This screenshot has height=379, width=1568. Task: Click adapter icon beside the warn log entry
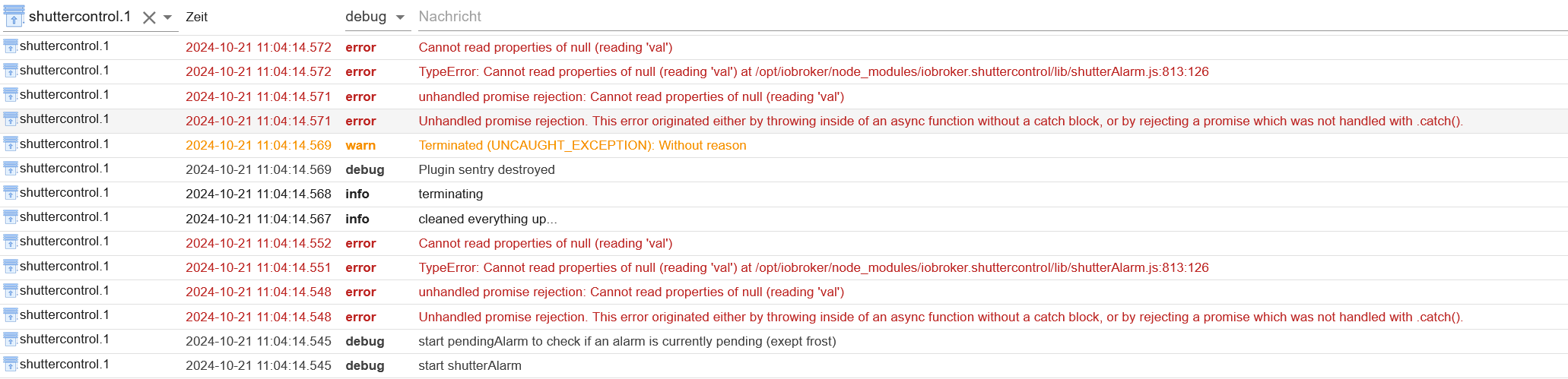tap(11, 144)
